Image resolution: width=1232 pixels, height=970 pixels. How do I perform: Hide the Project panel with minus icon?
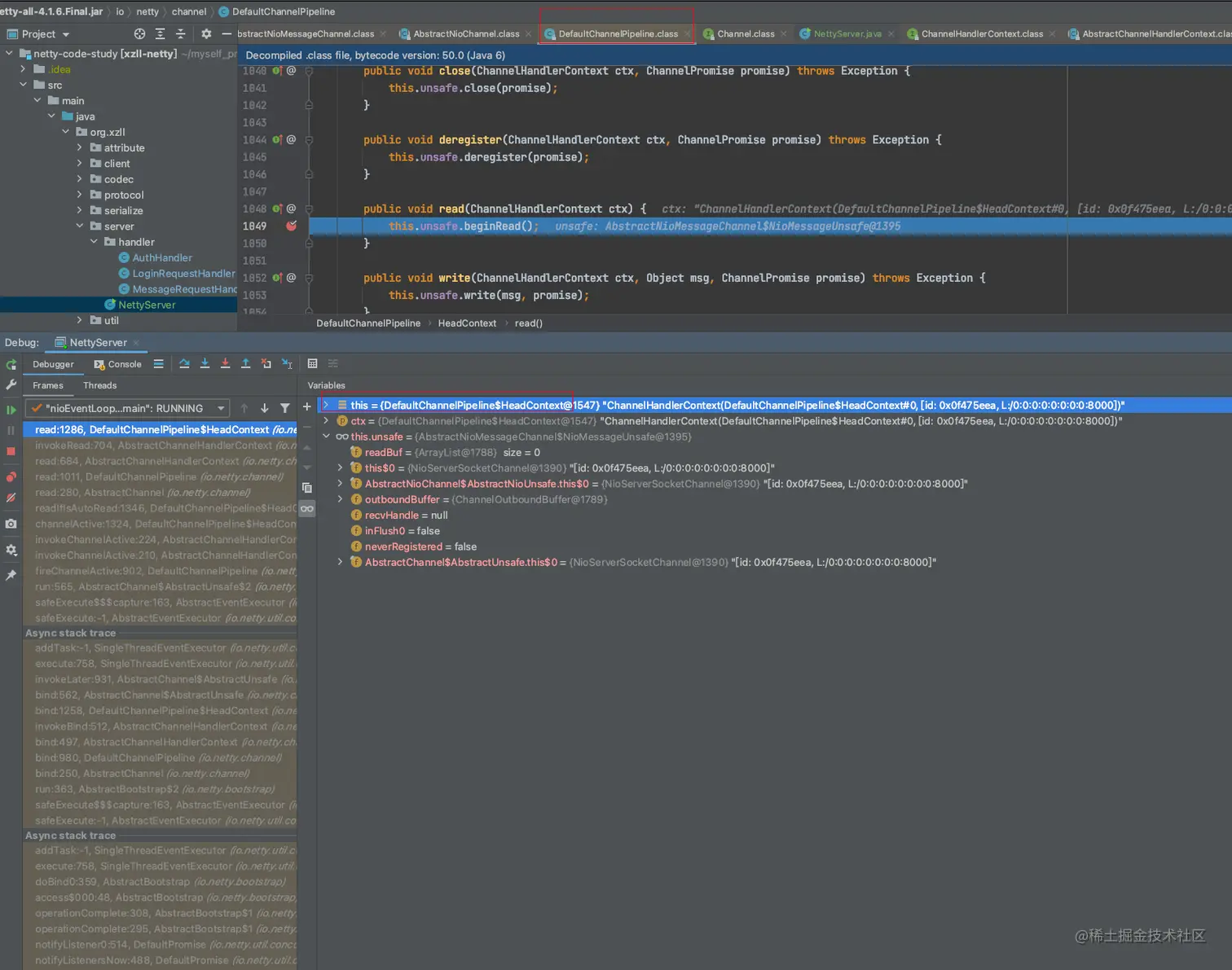(227, 34)
